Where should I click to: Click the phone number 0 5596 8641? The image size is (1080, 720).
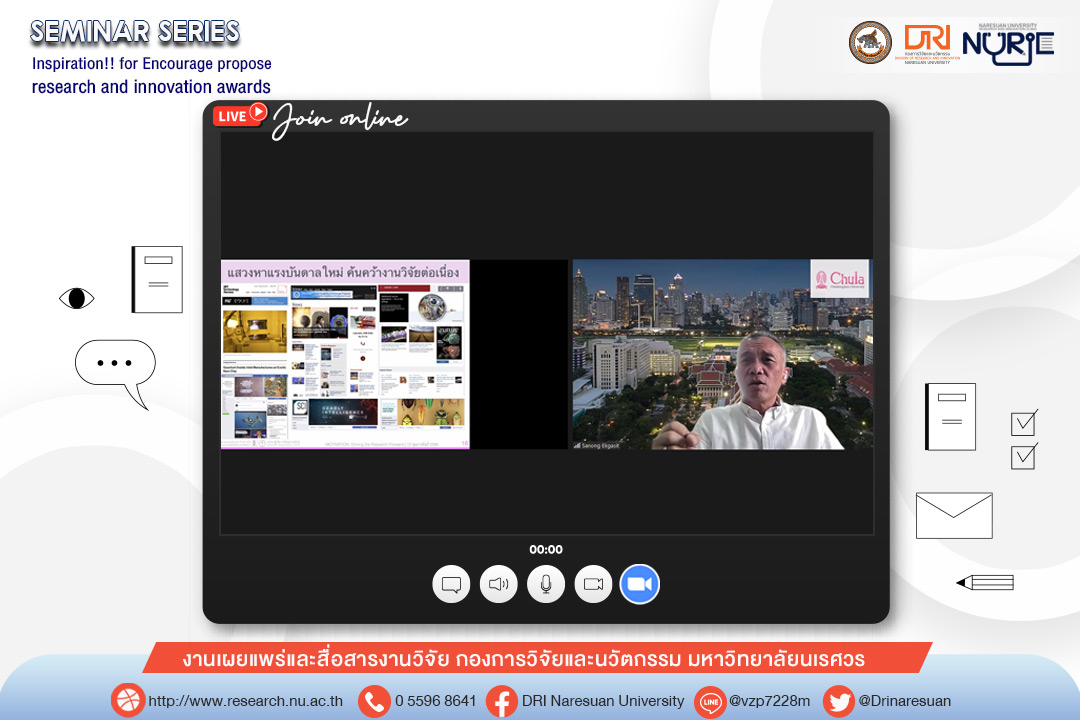436,701
